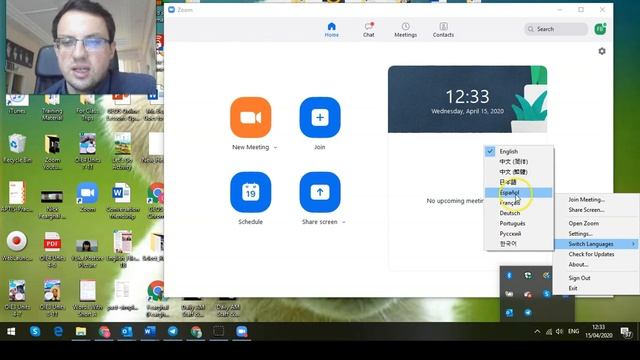Click Exit in the tray menu
The image size is (640, 360).
click(x=597, y=288)
